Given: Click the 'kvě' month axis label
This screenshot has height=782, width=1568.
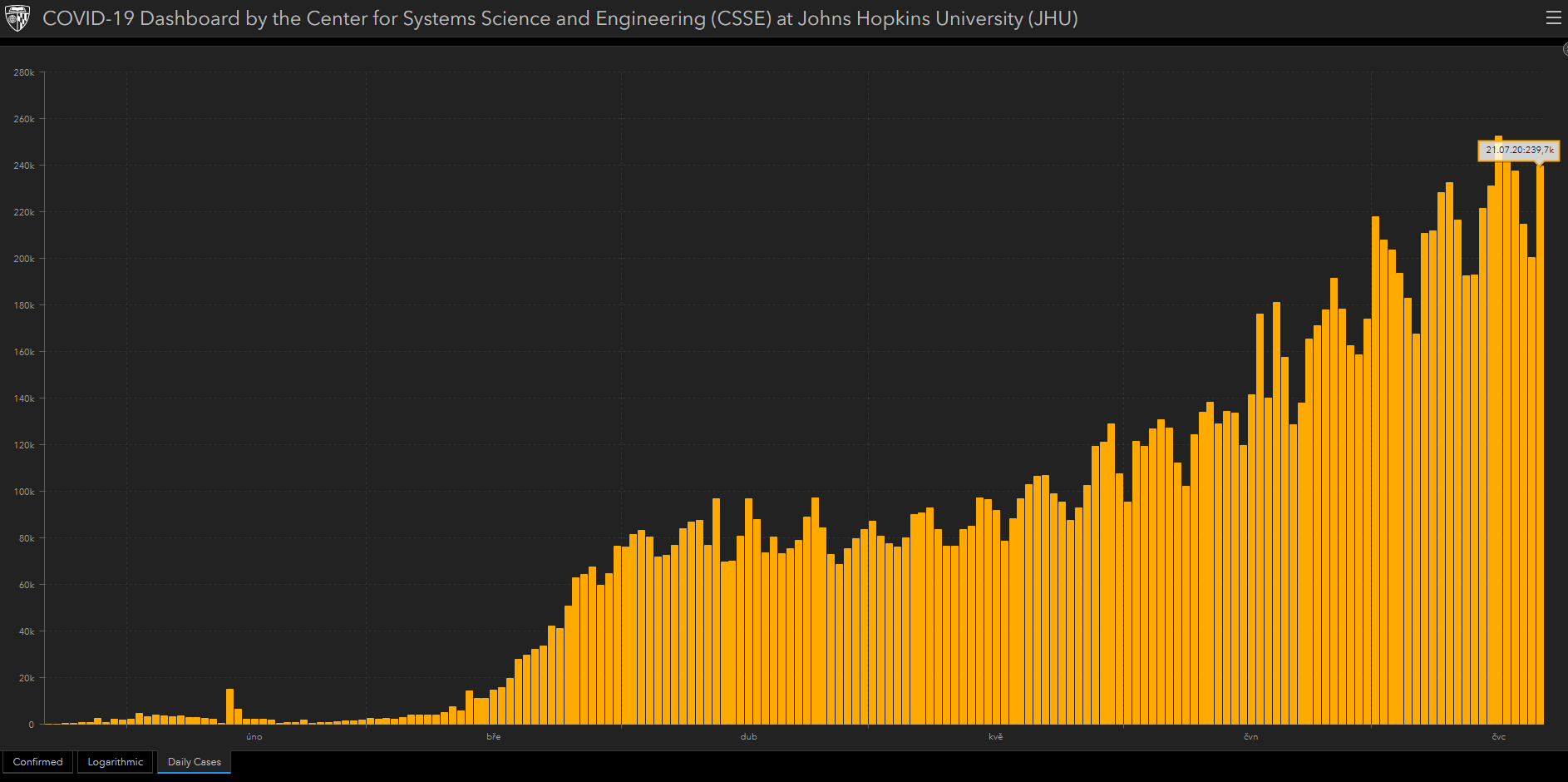Looking at the screenshot, I should tap(996, 737).
